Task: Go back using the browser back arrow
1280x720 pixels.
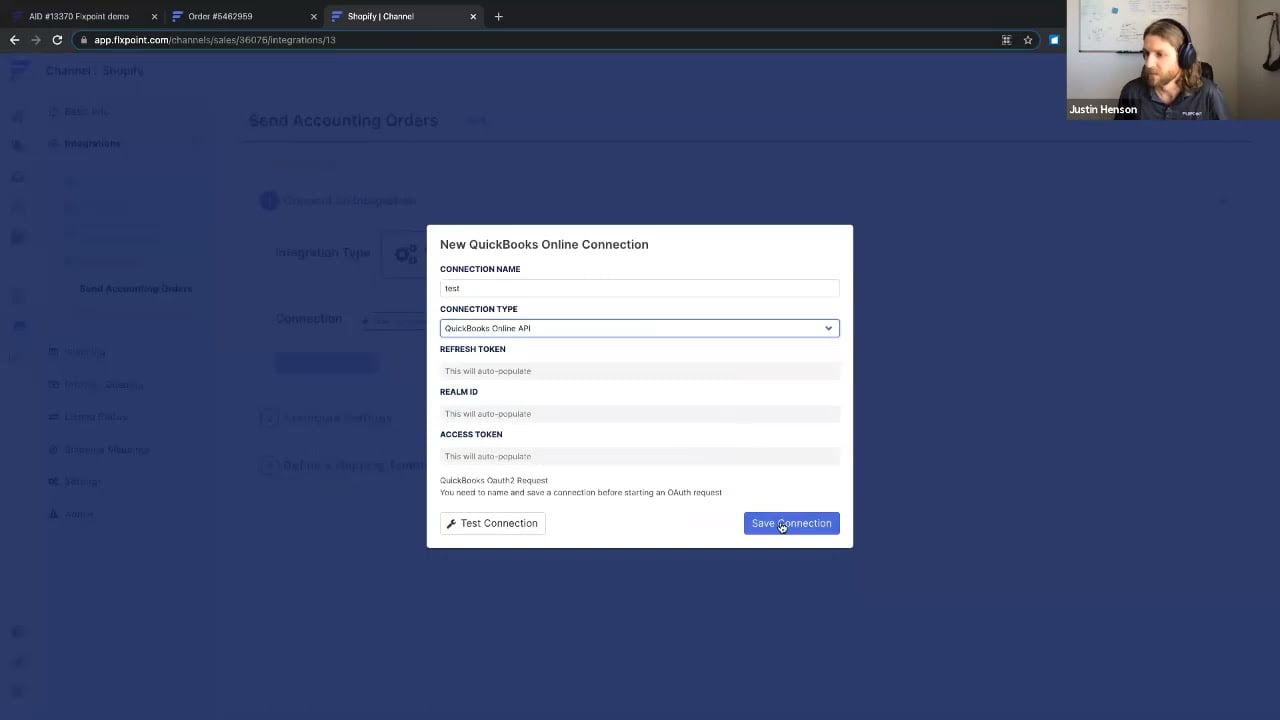Action: pos(14,40)
